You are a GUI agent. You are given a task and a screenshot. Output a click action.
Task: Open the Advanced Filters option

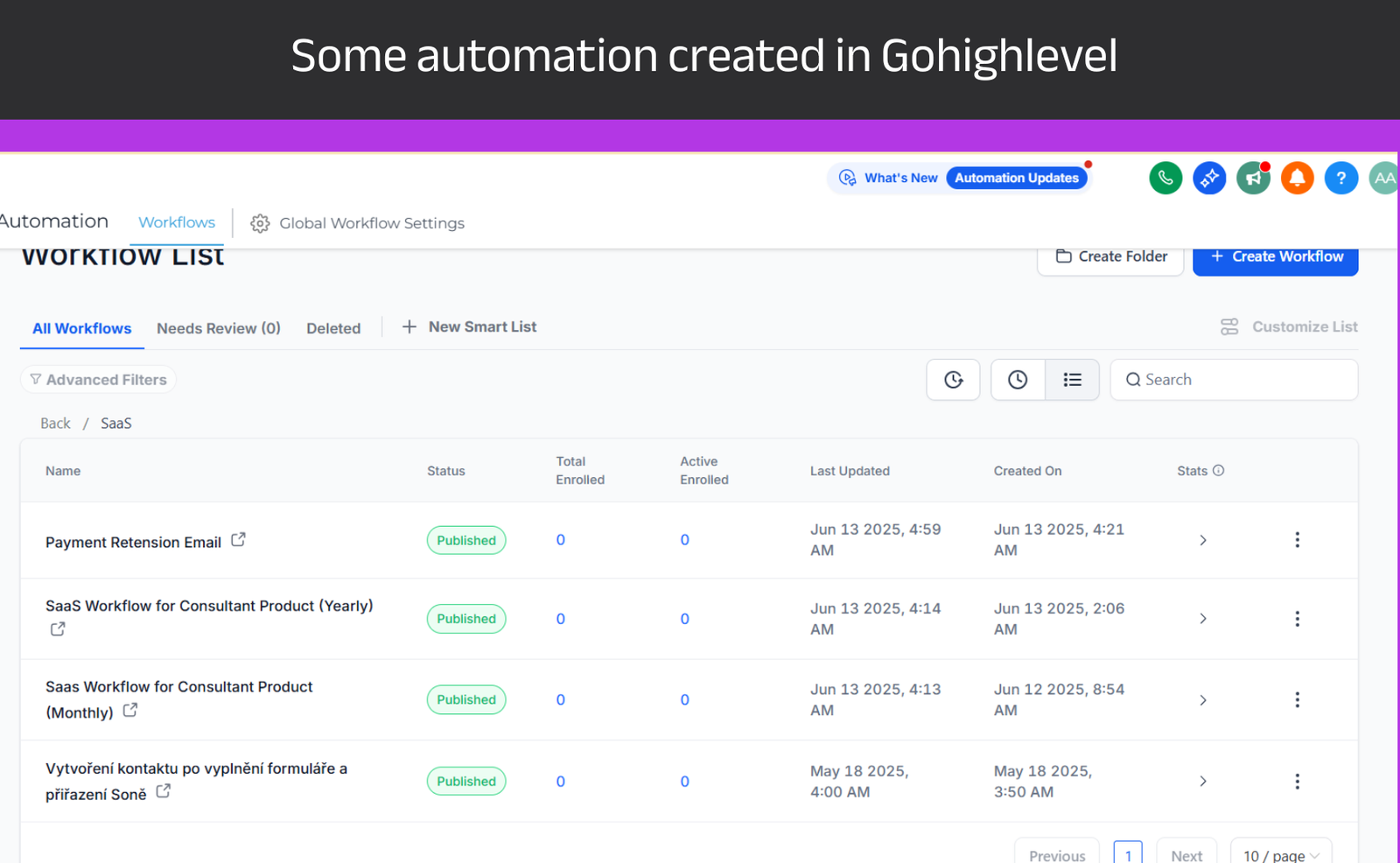(x=98, y=380)
